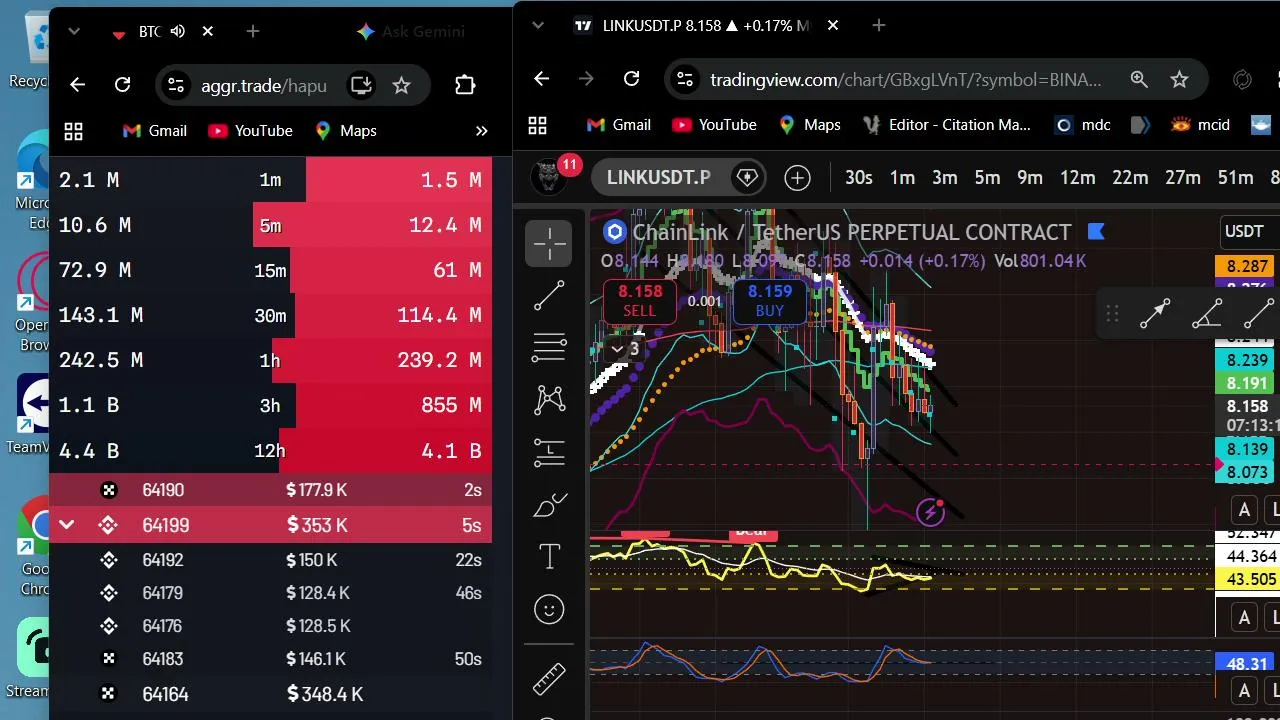
Task: Open the apps grid in aggr.trade bookmarks bar
Action: pos(73,131)
